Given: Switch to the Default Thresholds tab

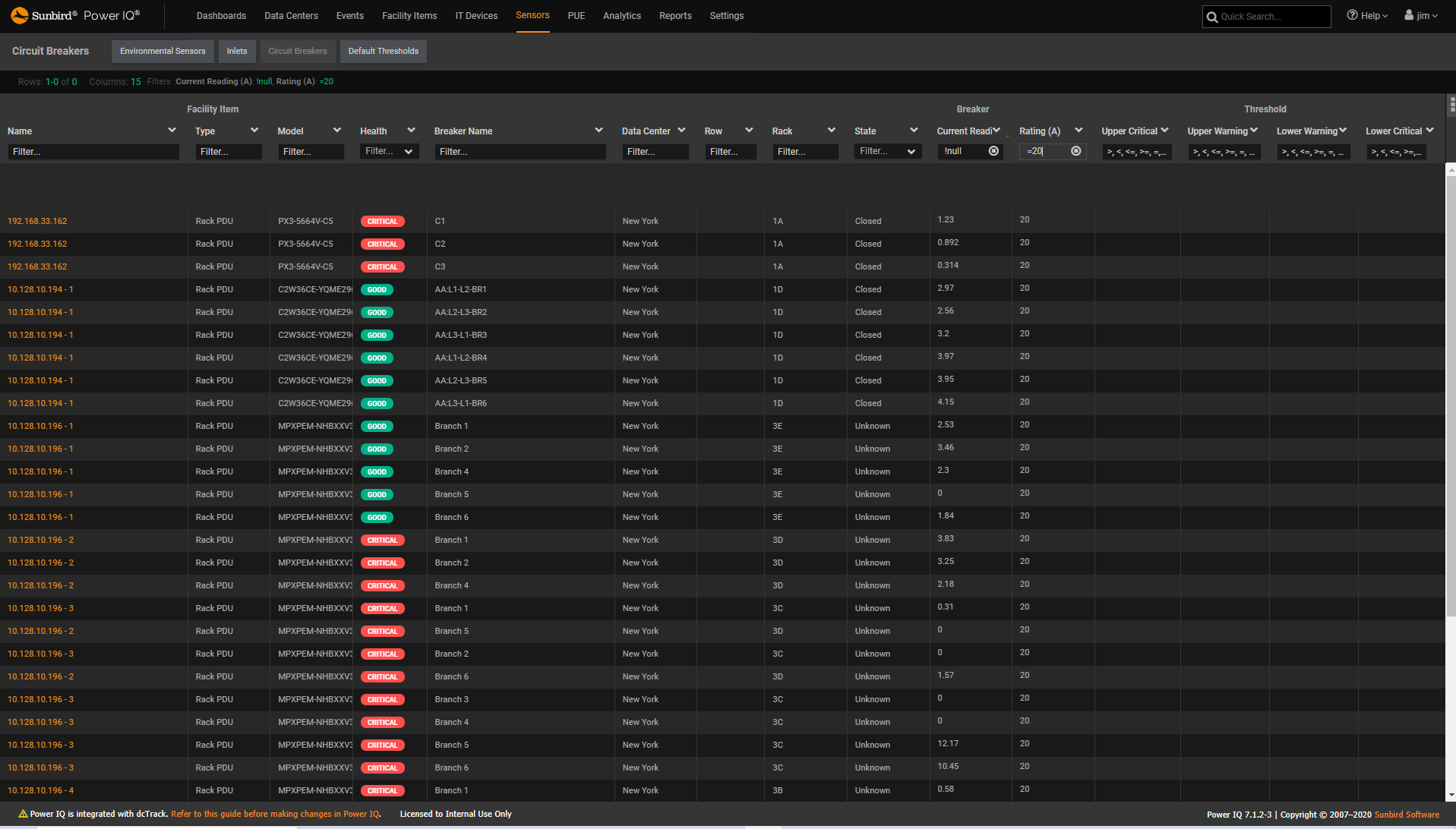Looking at the screenshot, I should click(x=383, y=51).
